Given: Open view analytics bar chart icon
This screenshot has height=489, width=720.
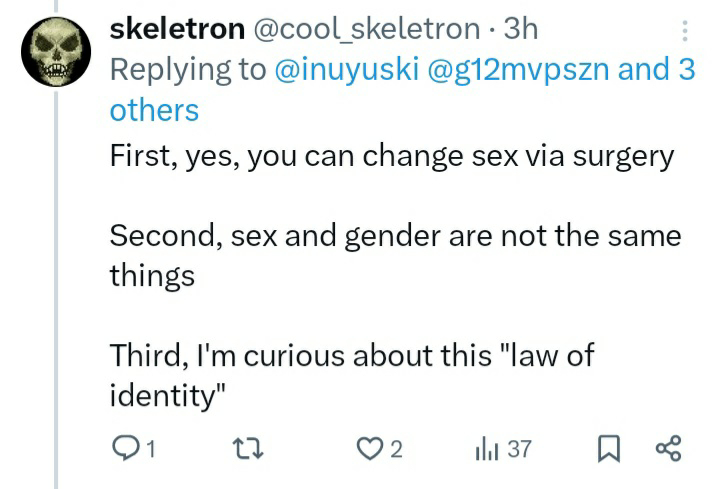Looking at the screenshot, I should (487, 449).
